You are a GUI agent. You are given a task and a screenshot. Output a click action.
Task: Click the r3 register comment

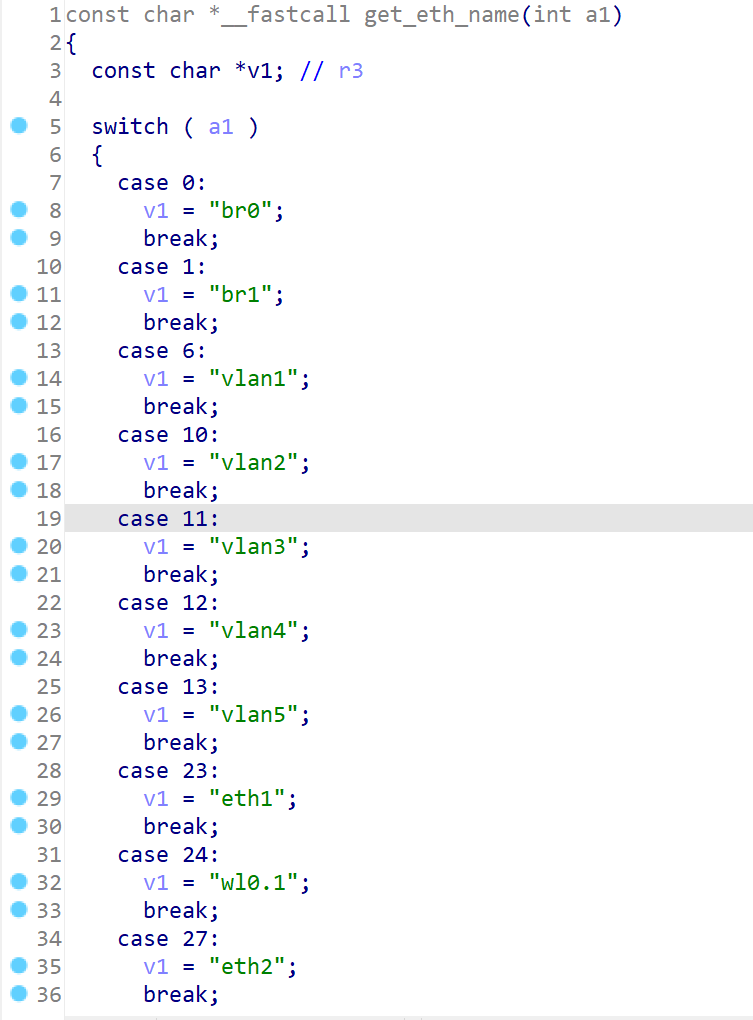tap(351, 71)
